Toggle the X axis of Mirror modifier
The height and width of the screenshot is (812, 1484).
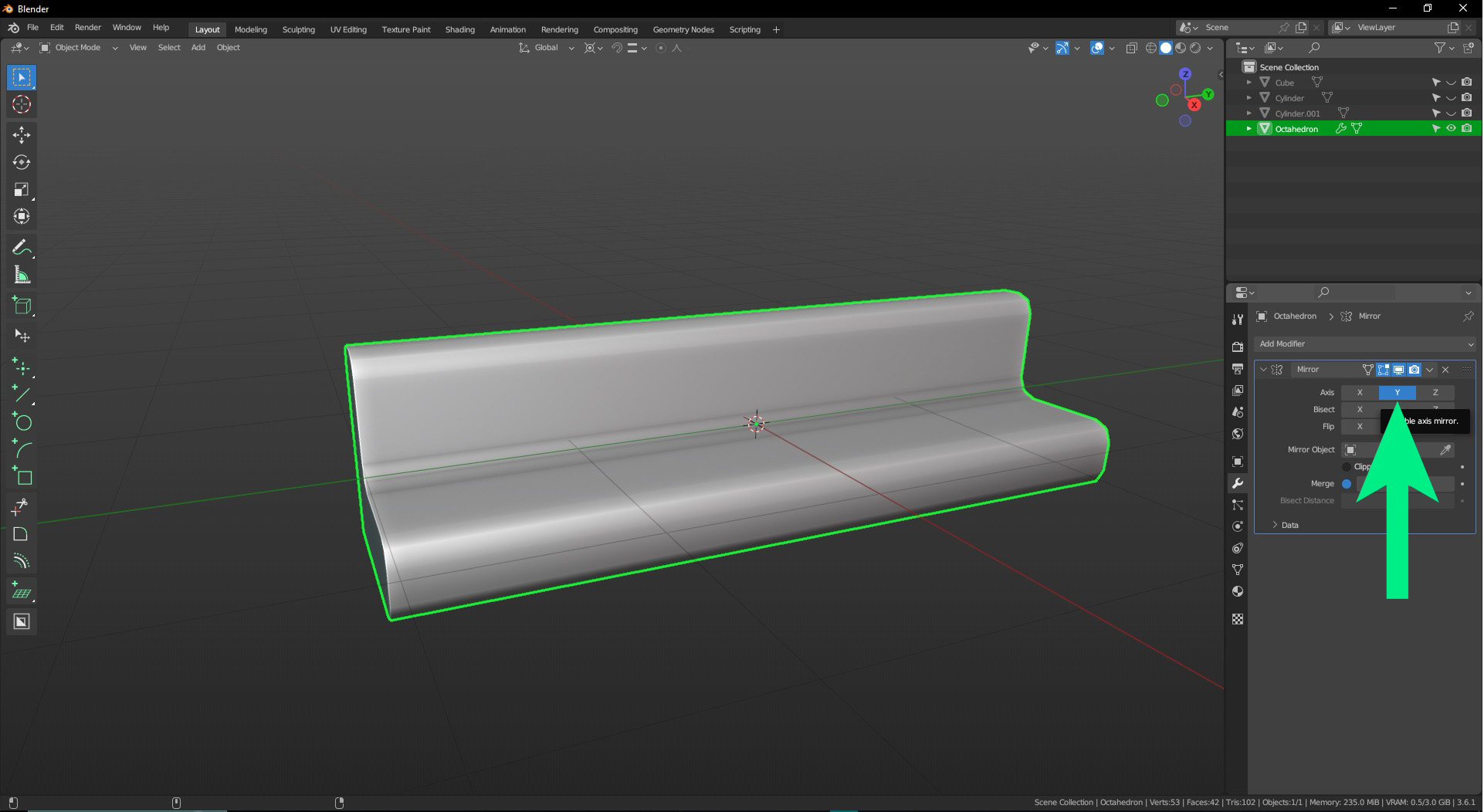pyautogui.click(x=1360, y=393)
